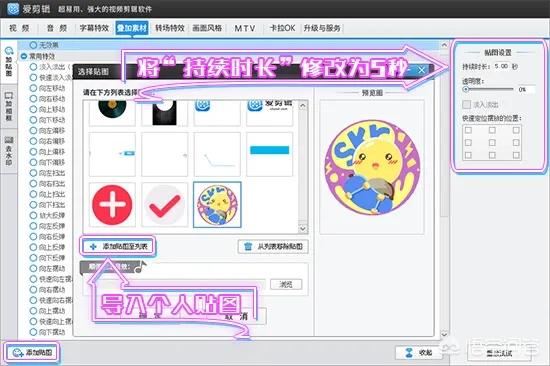The width and height of the screenshot is (550, 366).
Task: Select the solid blue bar sticker thumbnail
Action: click(x=269, y=154)
